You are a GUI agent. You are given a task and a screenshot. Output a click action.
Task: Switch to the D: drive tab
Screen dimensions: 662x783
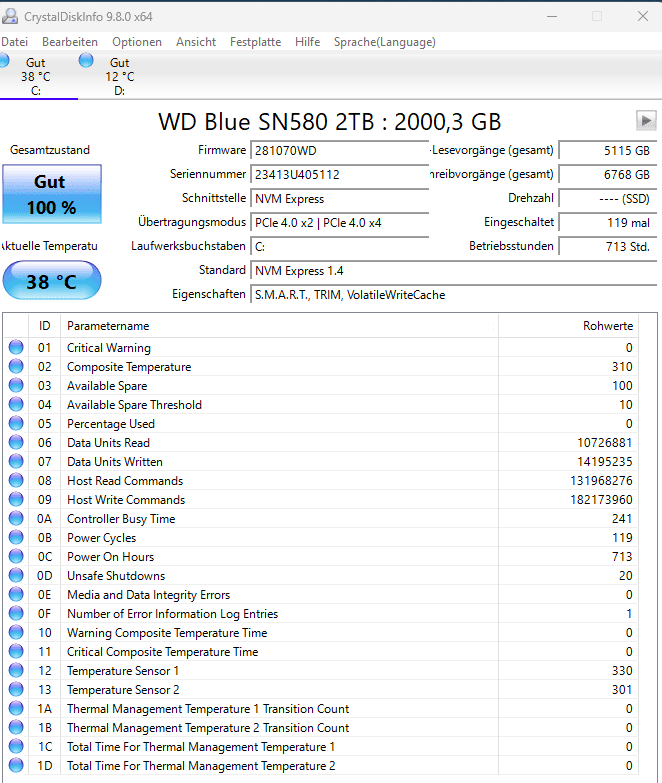coord(119,76)
